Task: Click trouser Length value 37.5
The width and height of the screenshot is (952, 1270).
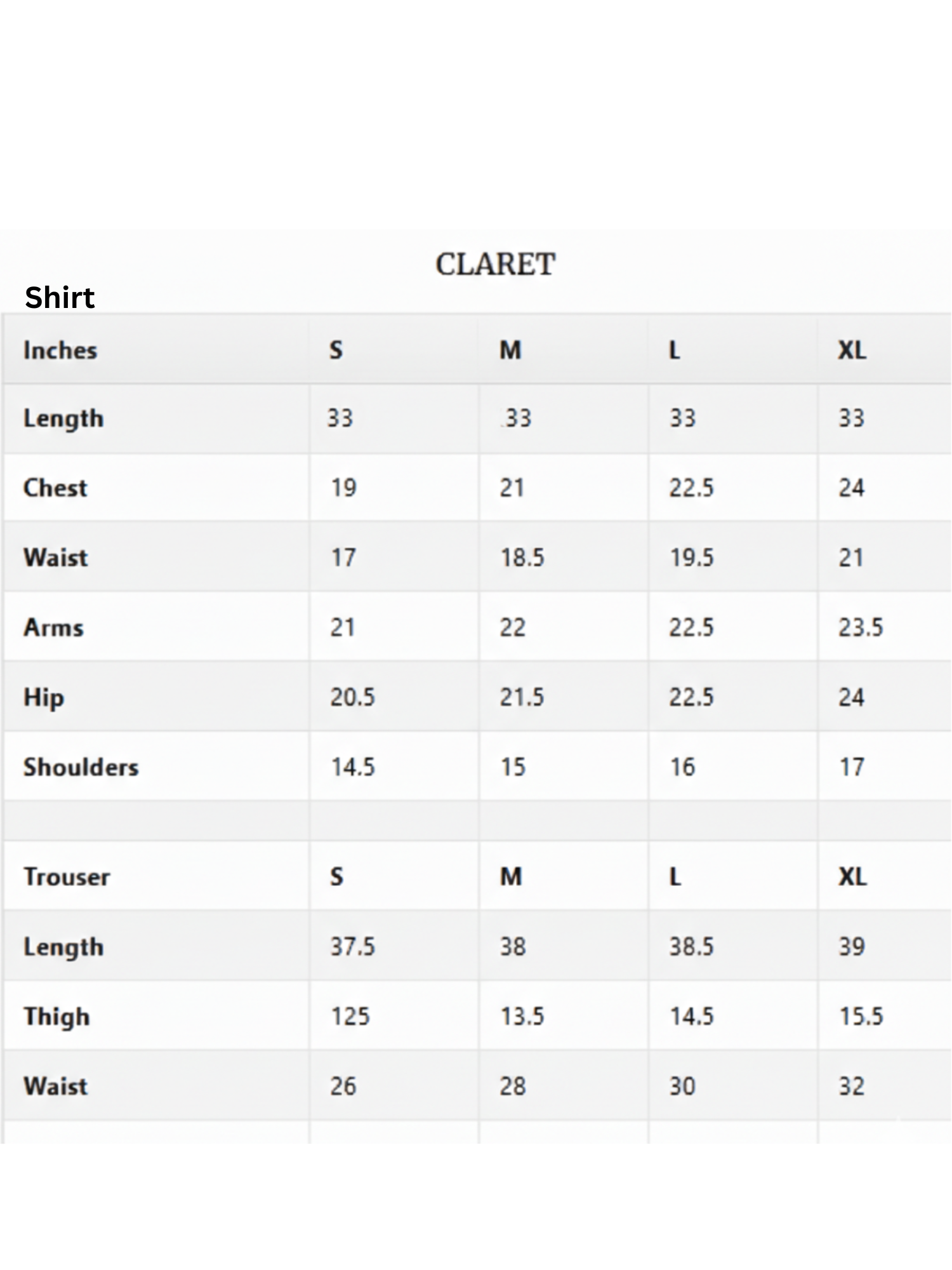Action: tap(352, 947)
